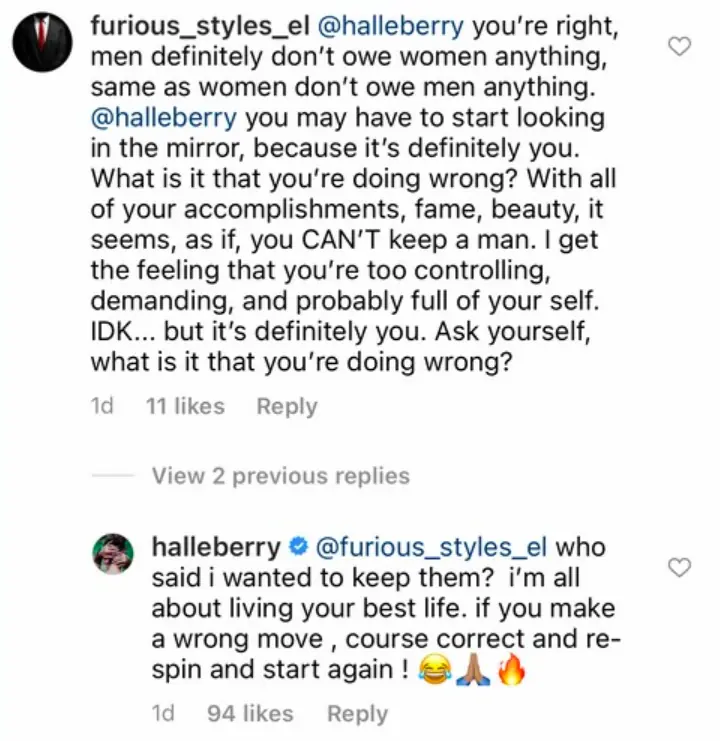Tap the @halleberry mention before "you may have"
Image resolution: width=720 pixels, height=741 pixels.
pos(163,117)
